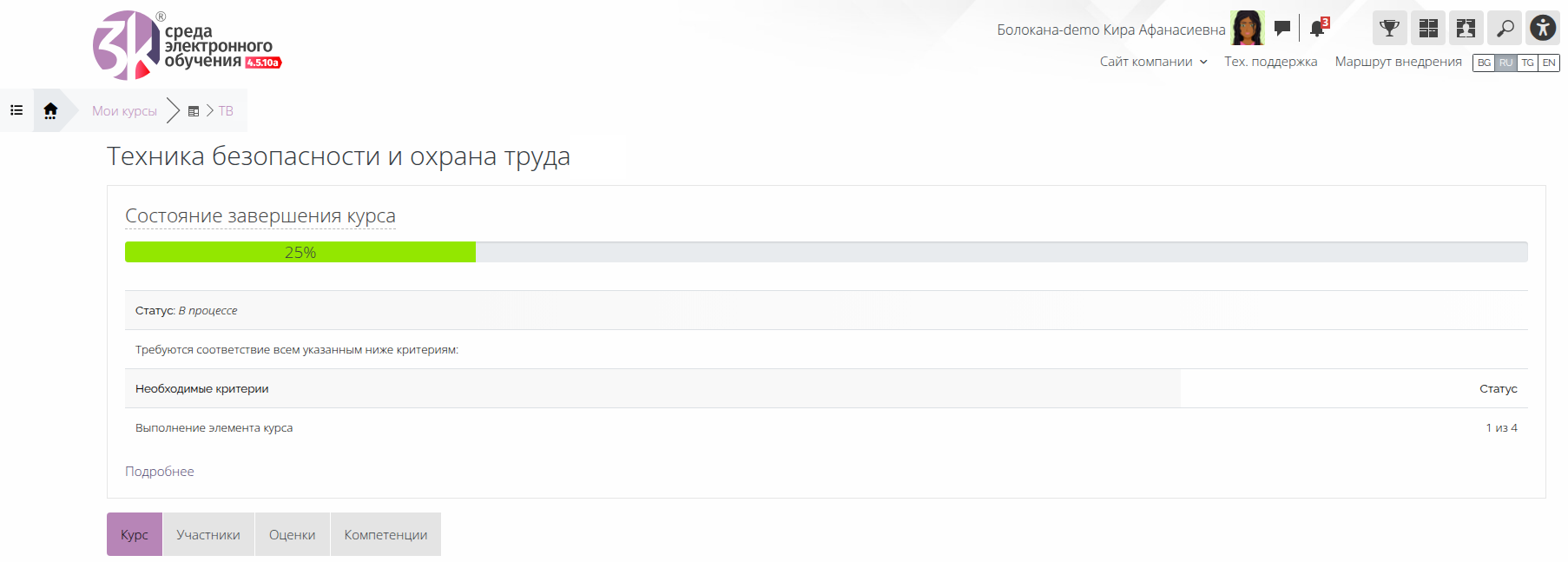Expand the Сайт компании dropdown
The width and height of the screenshot is (1568, 562).
coord(1153,62)
